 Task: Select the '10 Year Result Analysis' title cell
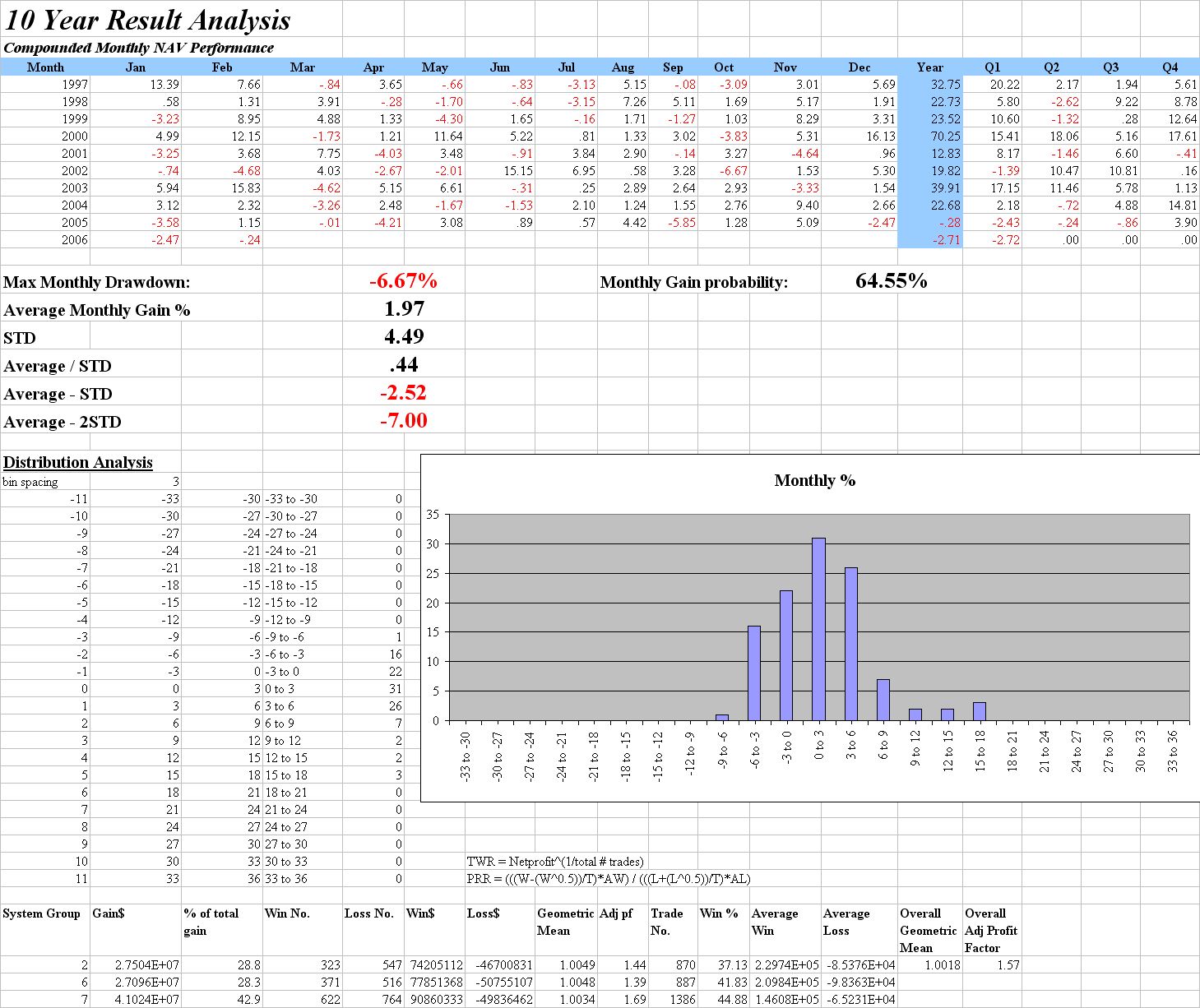coord(148,20)
